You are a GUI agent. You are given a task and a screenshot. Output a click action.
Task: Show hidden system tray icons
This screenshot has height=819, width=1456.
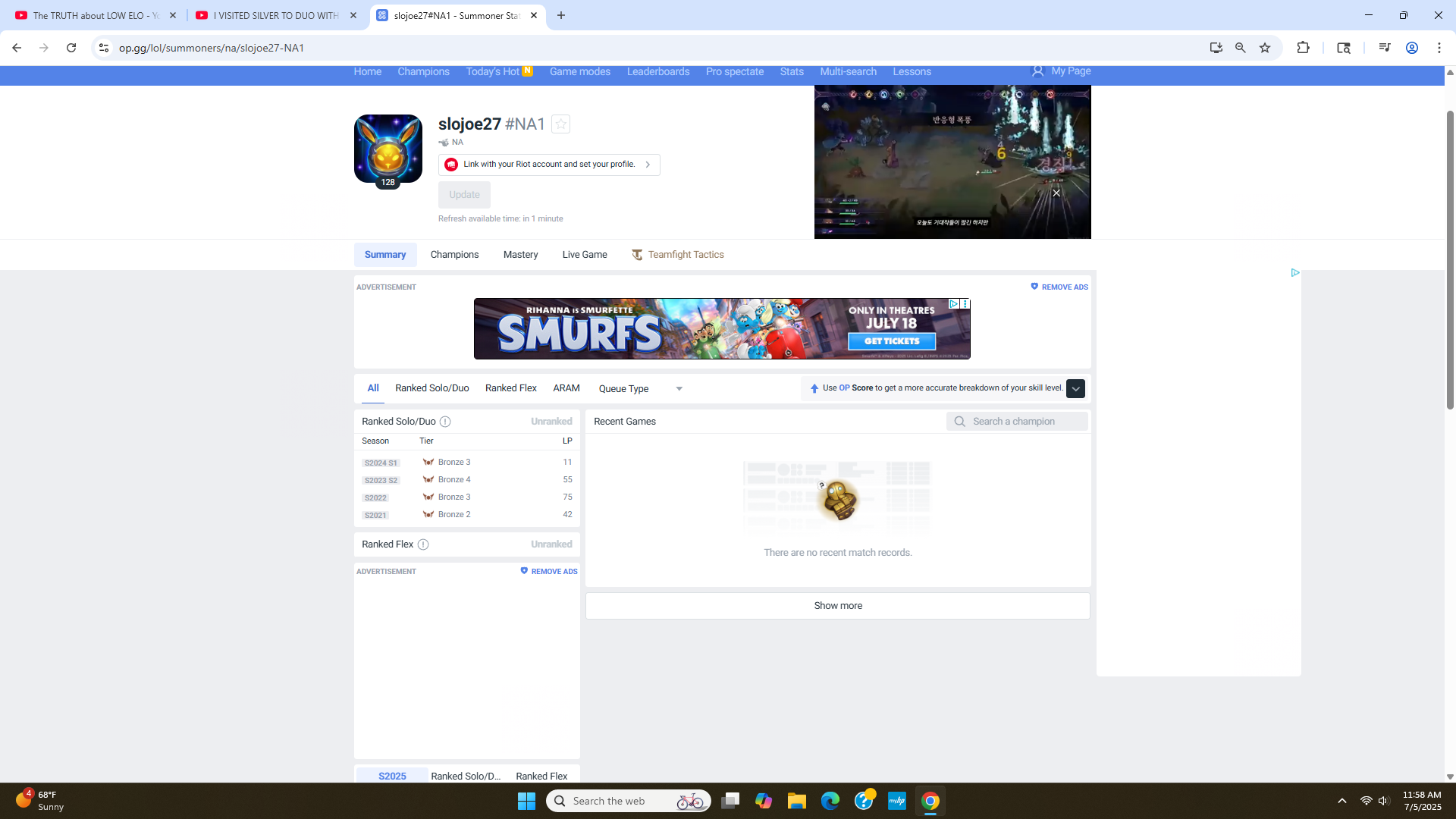1341,801
